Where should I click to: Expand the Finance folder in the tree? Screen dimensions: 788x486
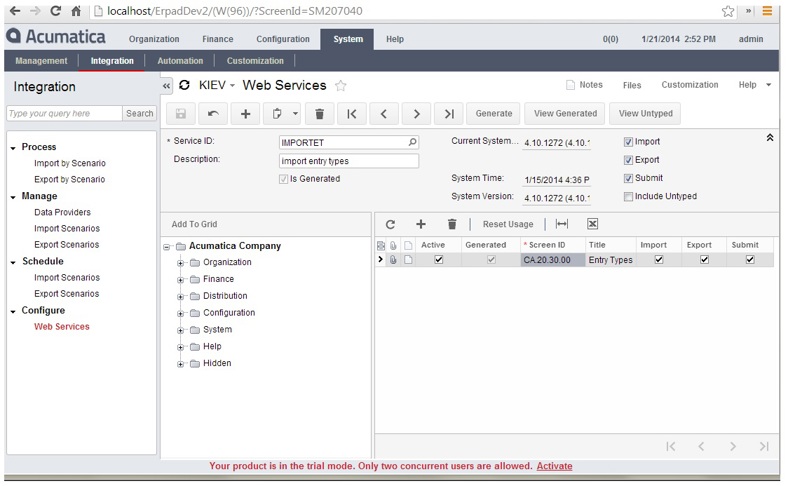[x=181, y=280]
